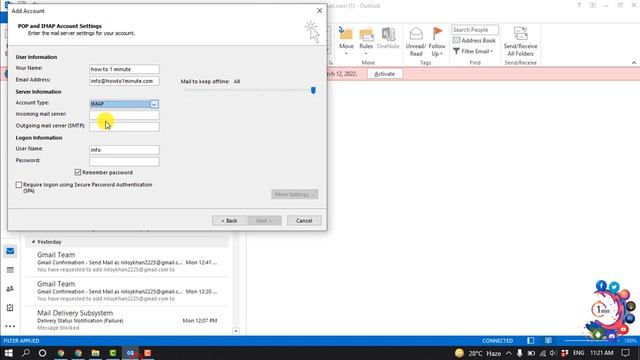Open the Windows Start menu
The width and height of the screenshot is (640, 360).
tap(9, 353)
